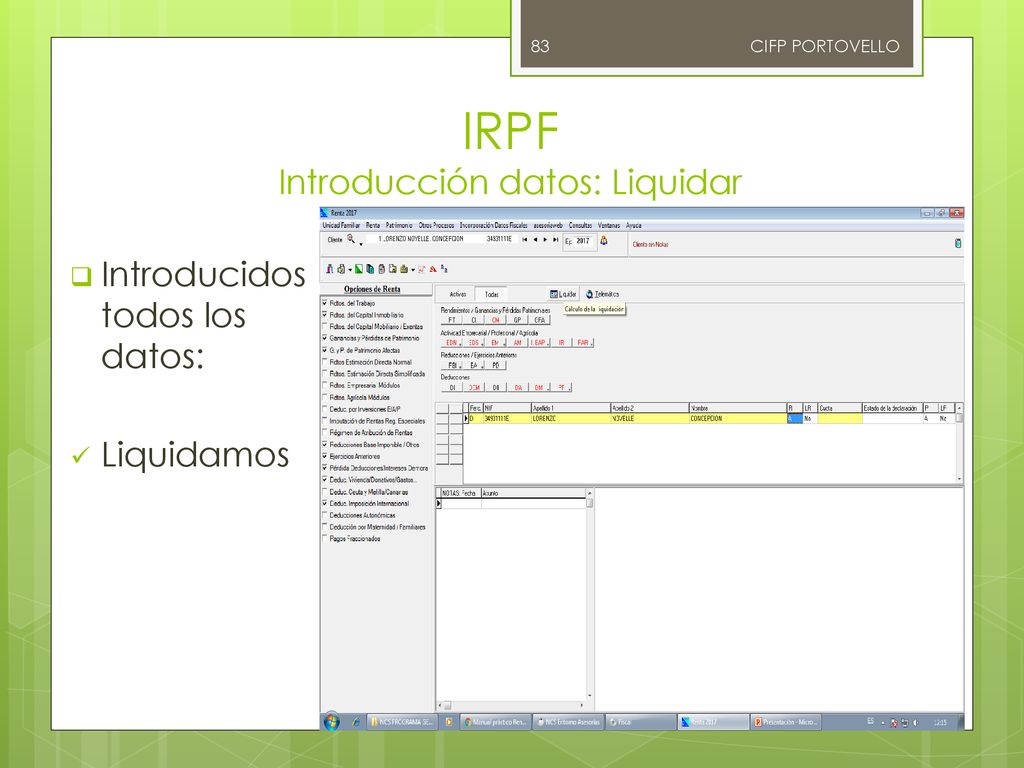Open Internet Explorer from the taskbar
This screenshot has width=1024, height=768.
pos(356,722)
